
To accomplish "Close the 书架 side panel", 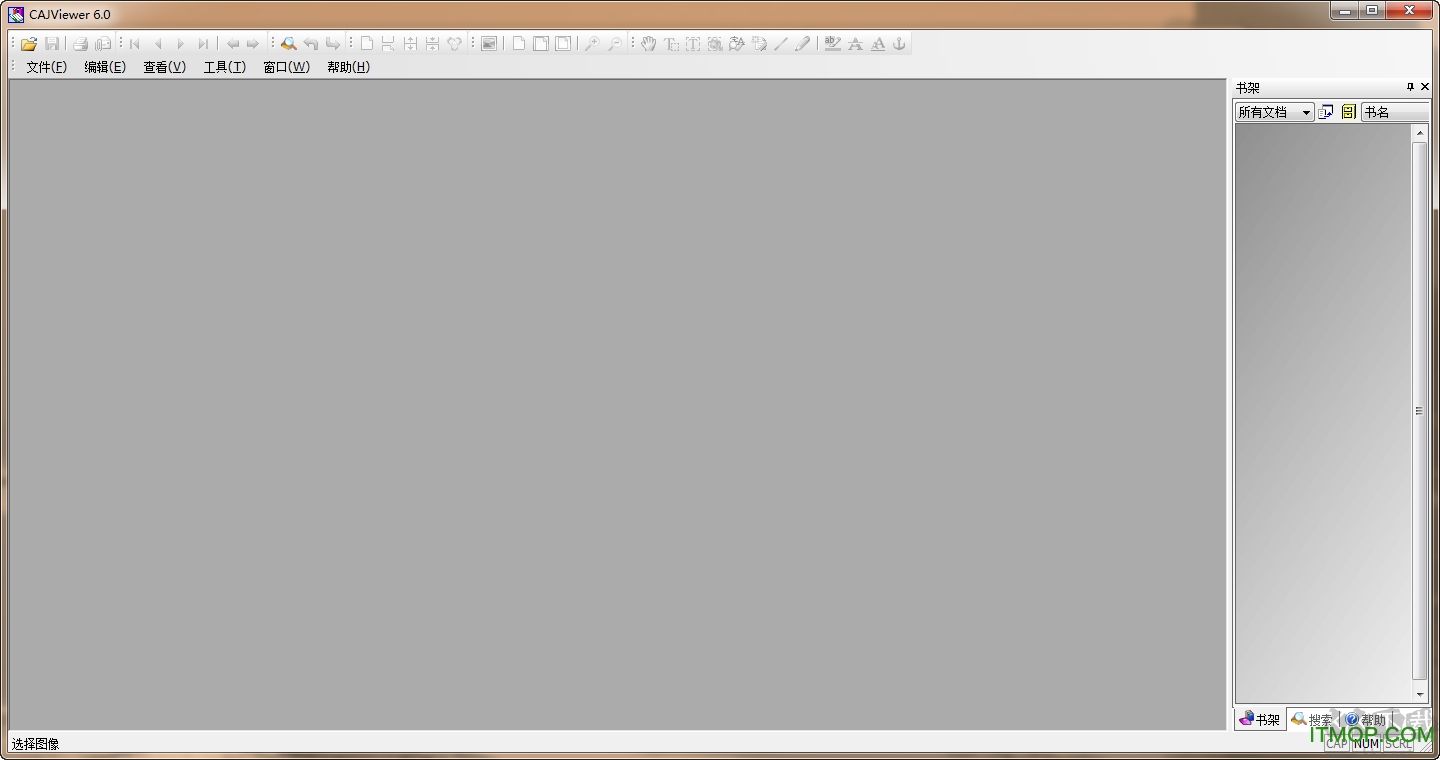I will (1425, 87).
